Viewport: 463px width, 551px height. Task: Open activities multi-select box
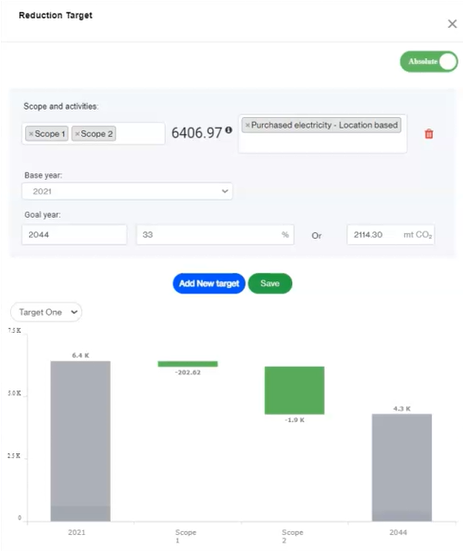click(x=322, y=134)
